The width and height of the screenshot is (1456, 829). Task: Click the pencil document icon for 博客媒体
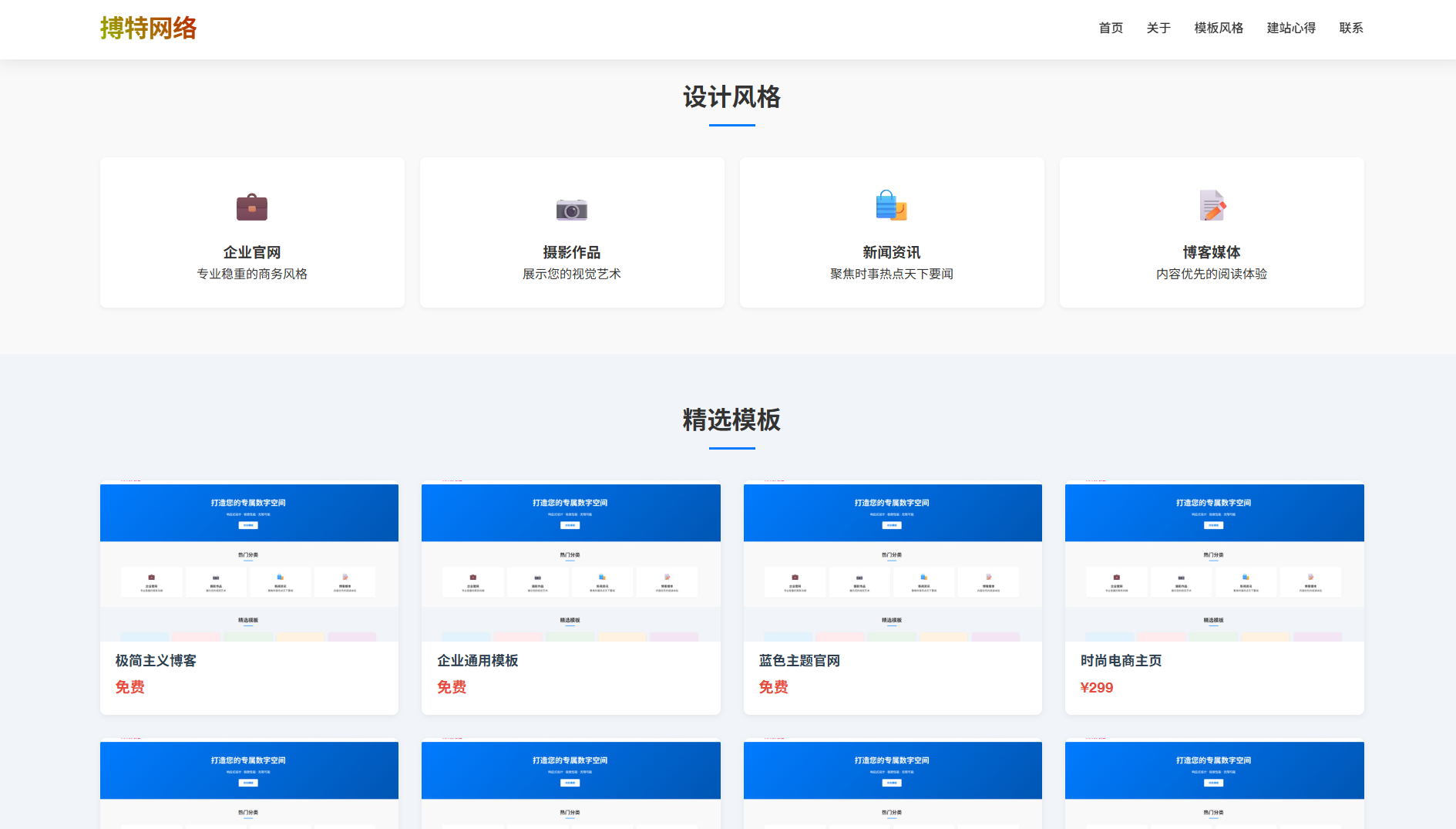pyautogui.click(x=1212, y=206)
